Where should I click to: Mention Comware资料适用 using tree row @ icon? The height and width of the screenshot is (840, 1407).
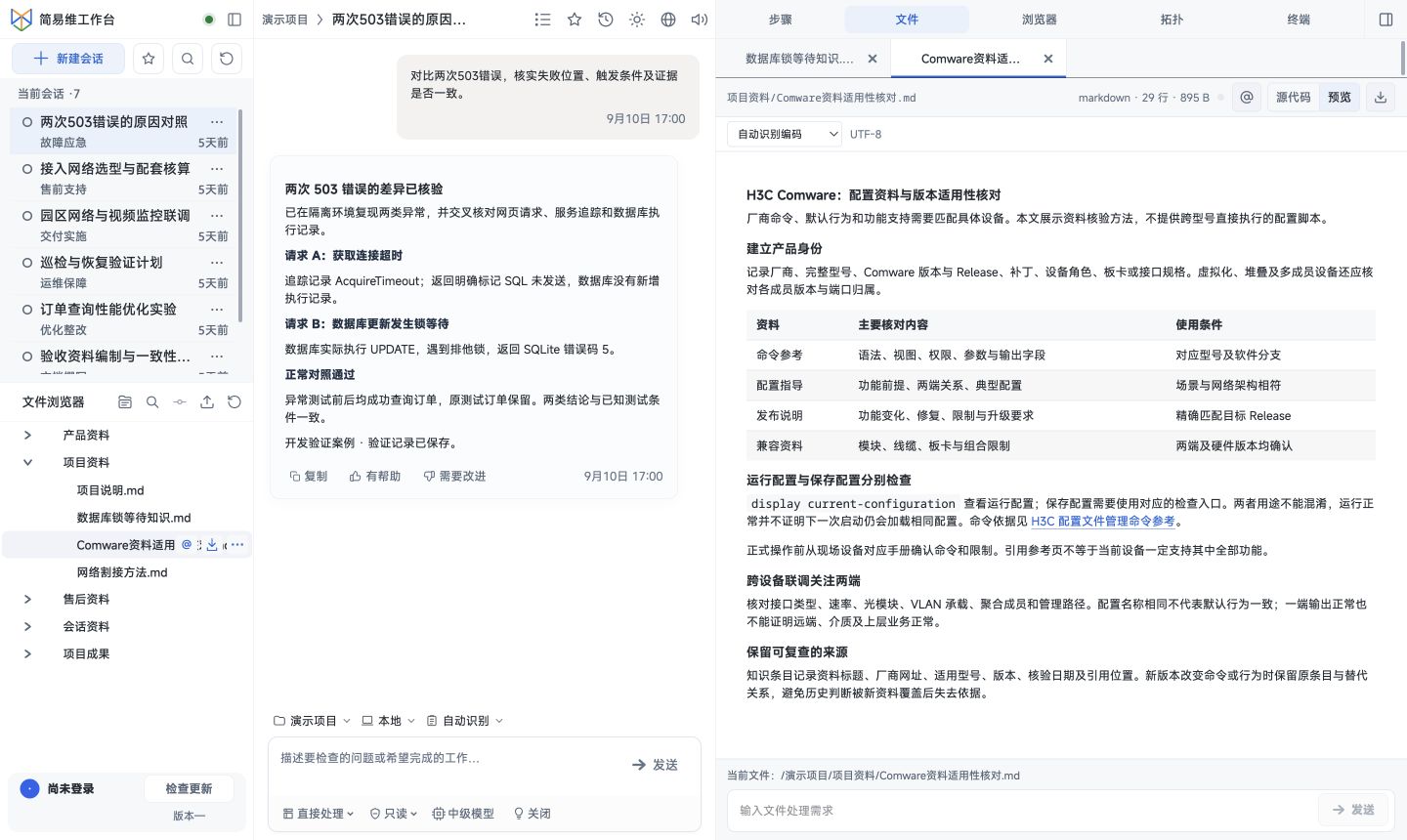[x=187, y=545]
